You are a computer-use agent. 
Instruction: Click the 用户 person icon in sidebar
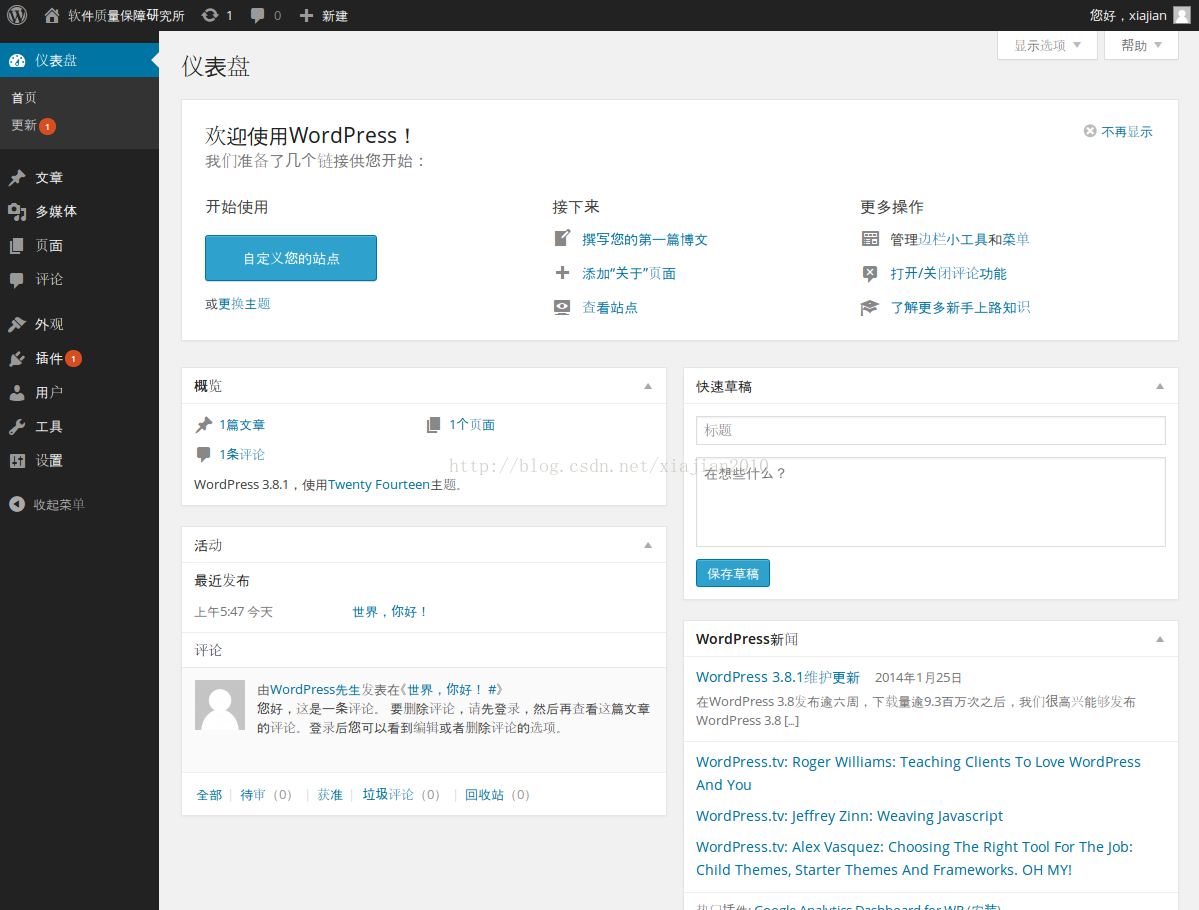pos(17,393)
